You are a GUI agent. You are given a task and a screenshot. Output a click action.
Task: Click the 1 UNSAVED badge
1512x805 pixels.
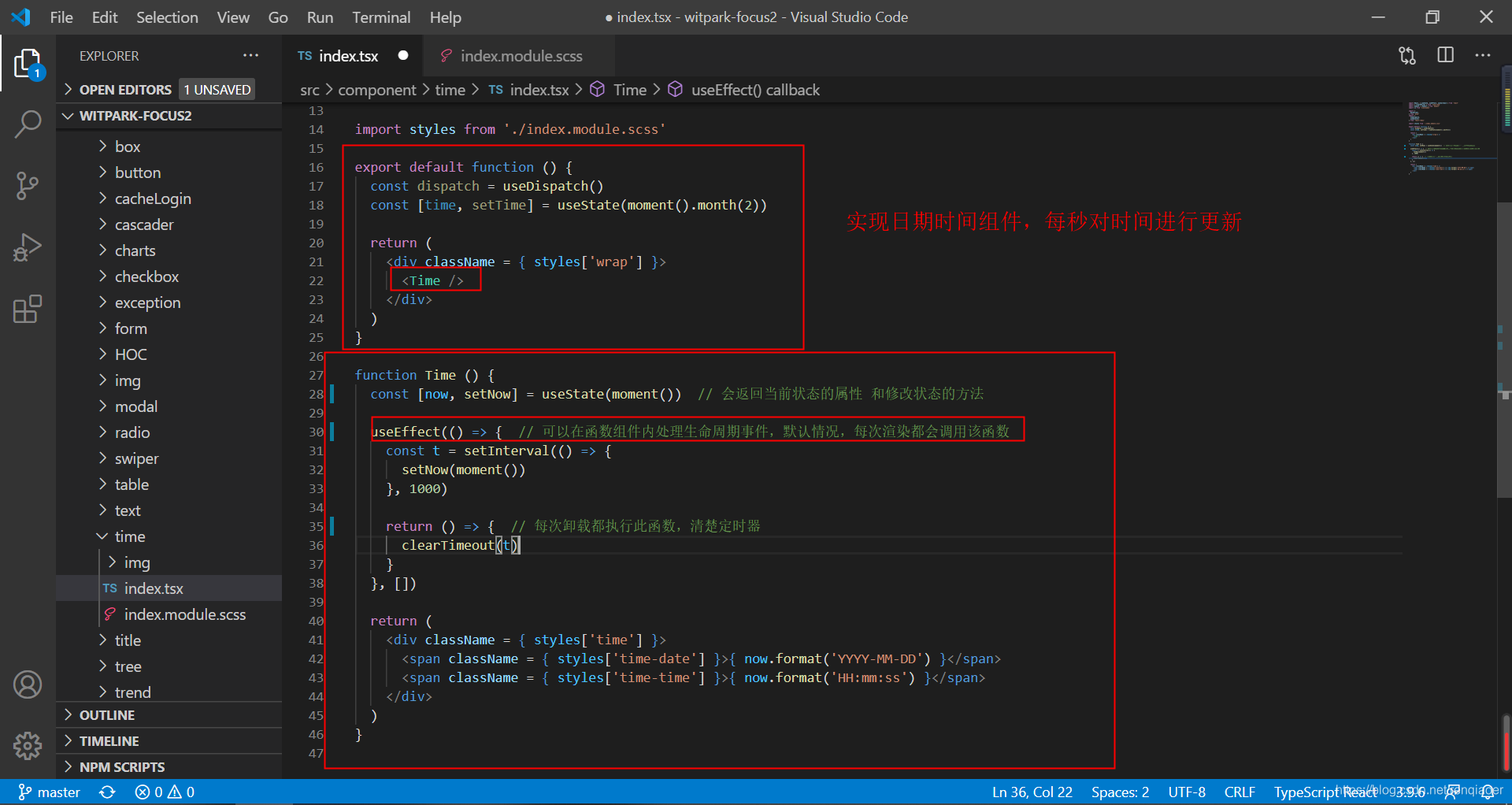click(217, 89)
